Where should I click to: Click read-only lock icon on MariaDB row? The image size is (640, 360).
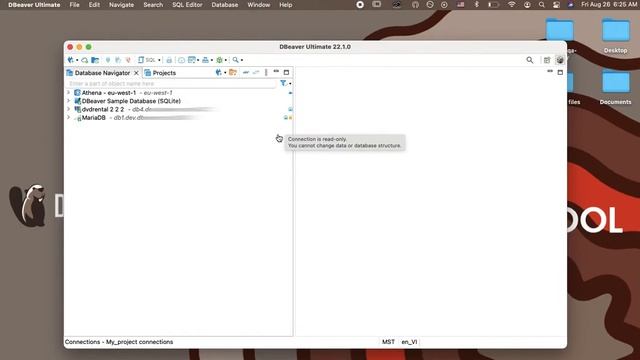click(286, 118)
